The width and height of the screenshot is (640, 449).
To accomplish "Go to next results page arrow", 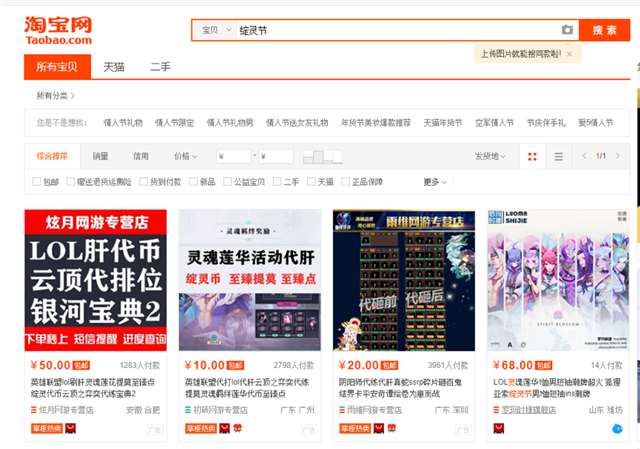I will 618,156.
